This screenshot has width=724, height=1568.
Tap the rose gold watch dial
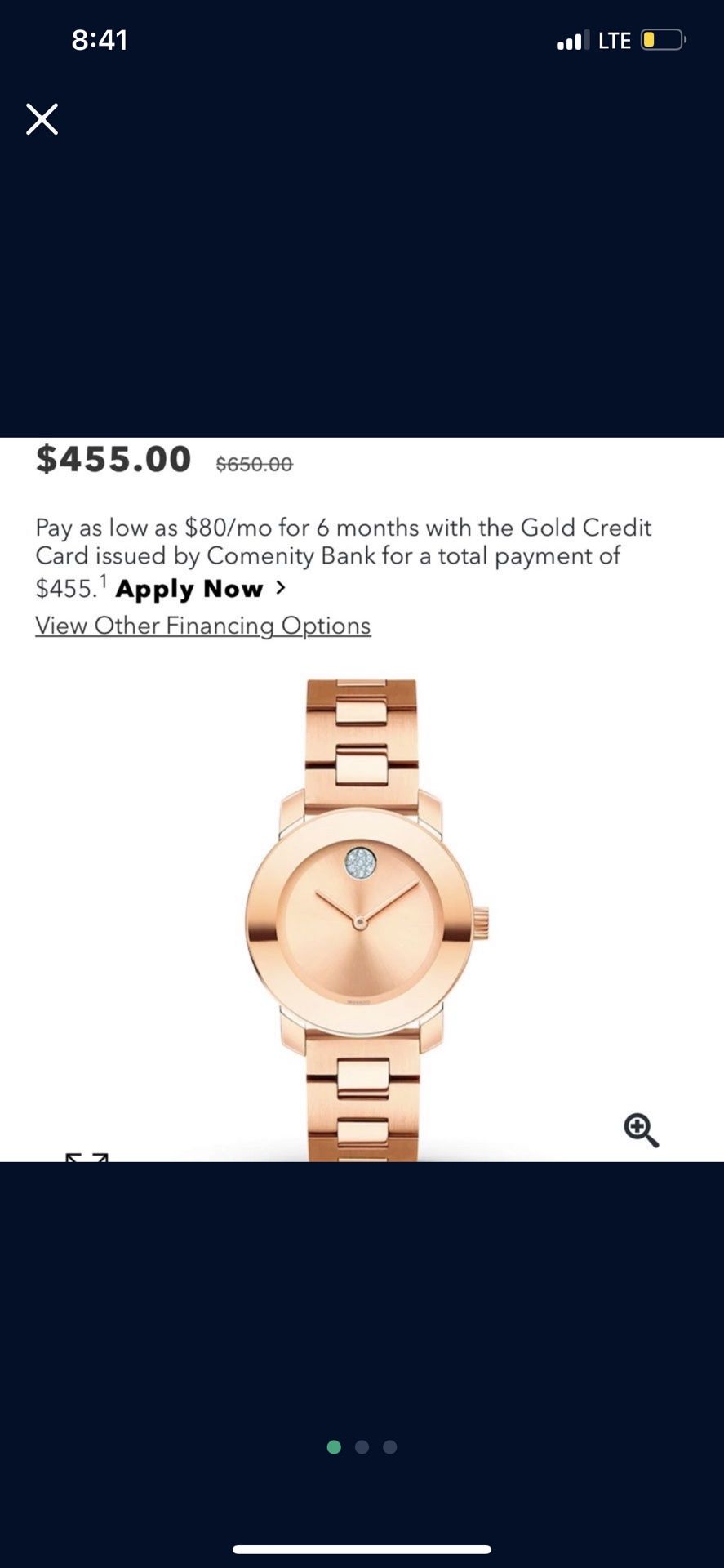click(x=360, y=923)
